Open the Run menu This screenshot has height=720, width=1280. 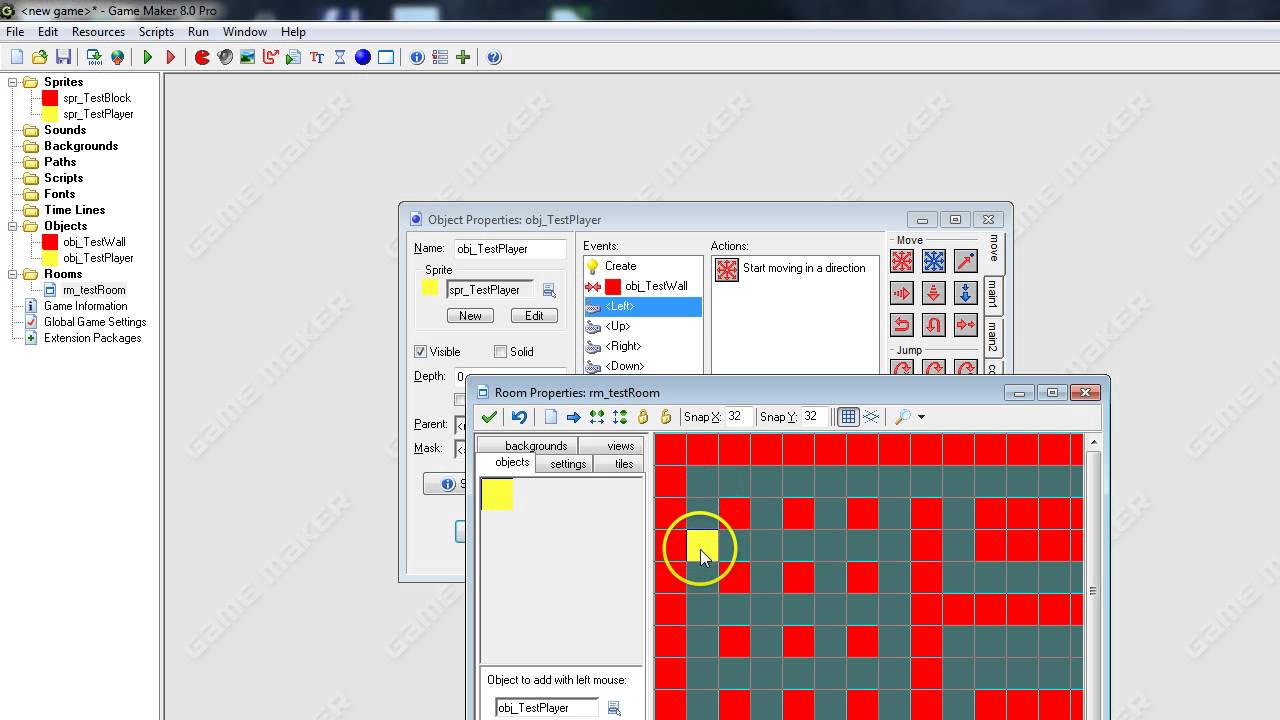[x=198, y=32]
